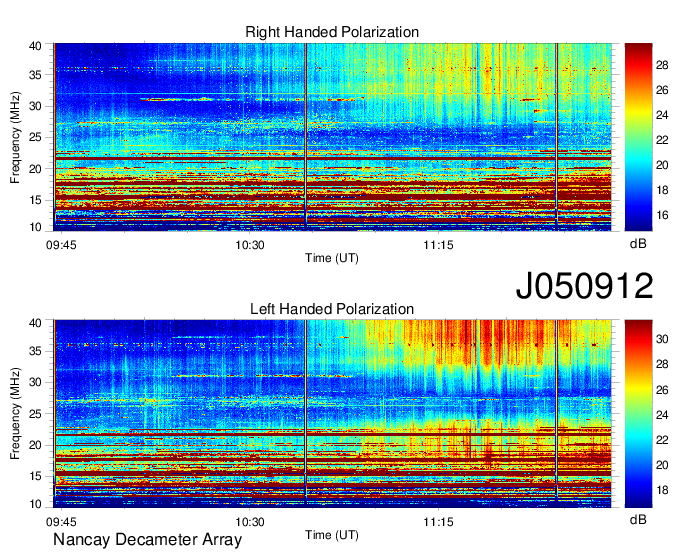
Task: Click the 35 MHz tick on Left Handed plot
Action: tap(35, 351)
